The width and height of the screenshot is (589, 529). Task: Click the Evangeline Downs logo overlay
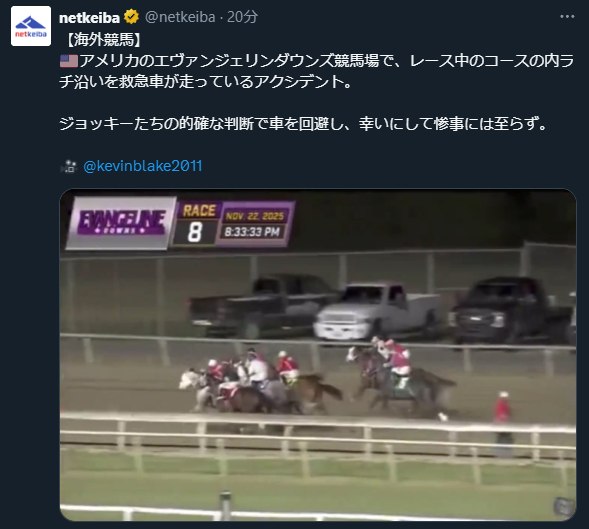point(121,222)
